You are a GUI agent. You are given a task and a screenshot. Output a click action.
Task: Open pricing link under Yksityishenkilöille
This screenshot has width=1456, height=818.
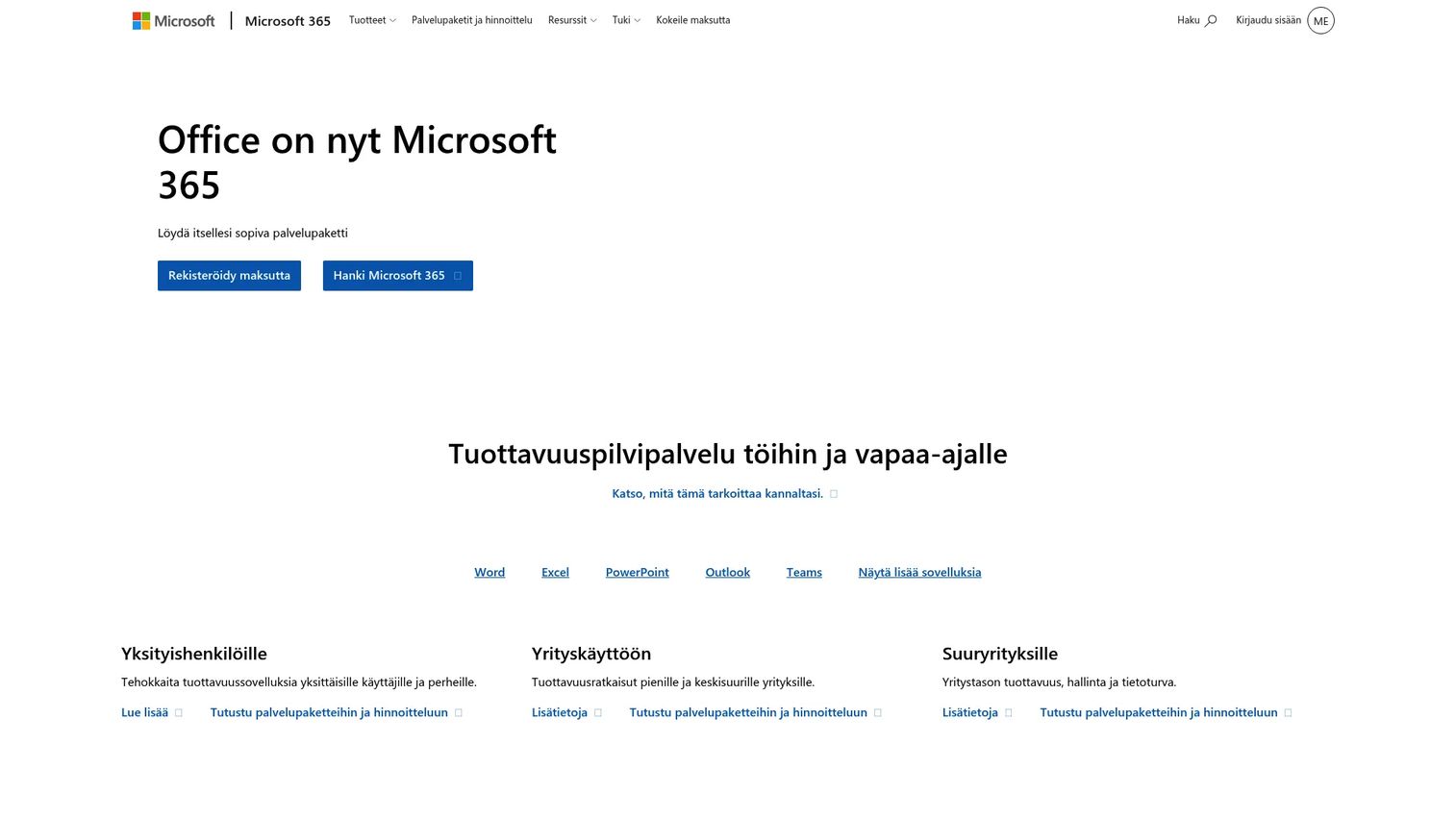[x=337, y=712]
